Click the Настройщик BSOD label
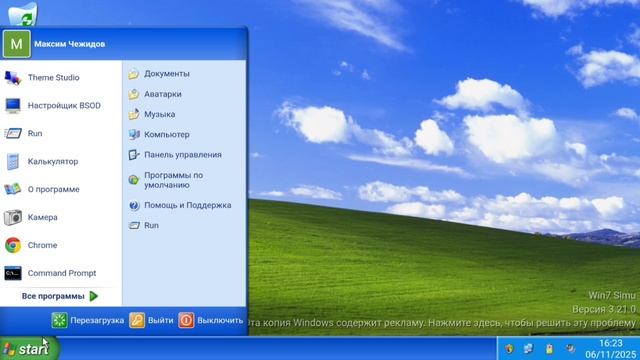This screenshot has height=360, width=640. [64, 106]
